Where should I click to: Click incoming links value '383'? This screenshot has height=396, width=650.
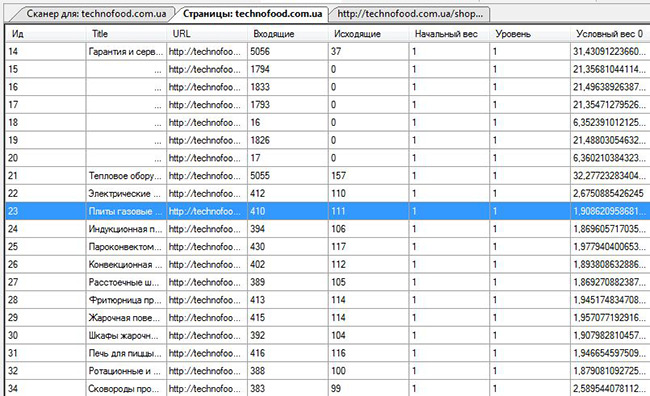288,389
